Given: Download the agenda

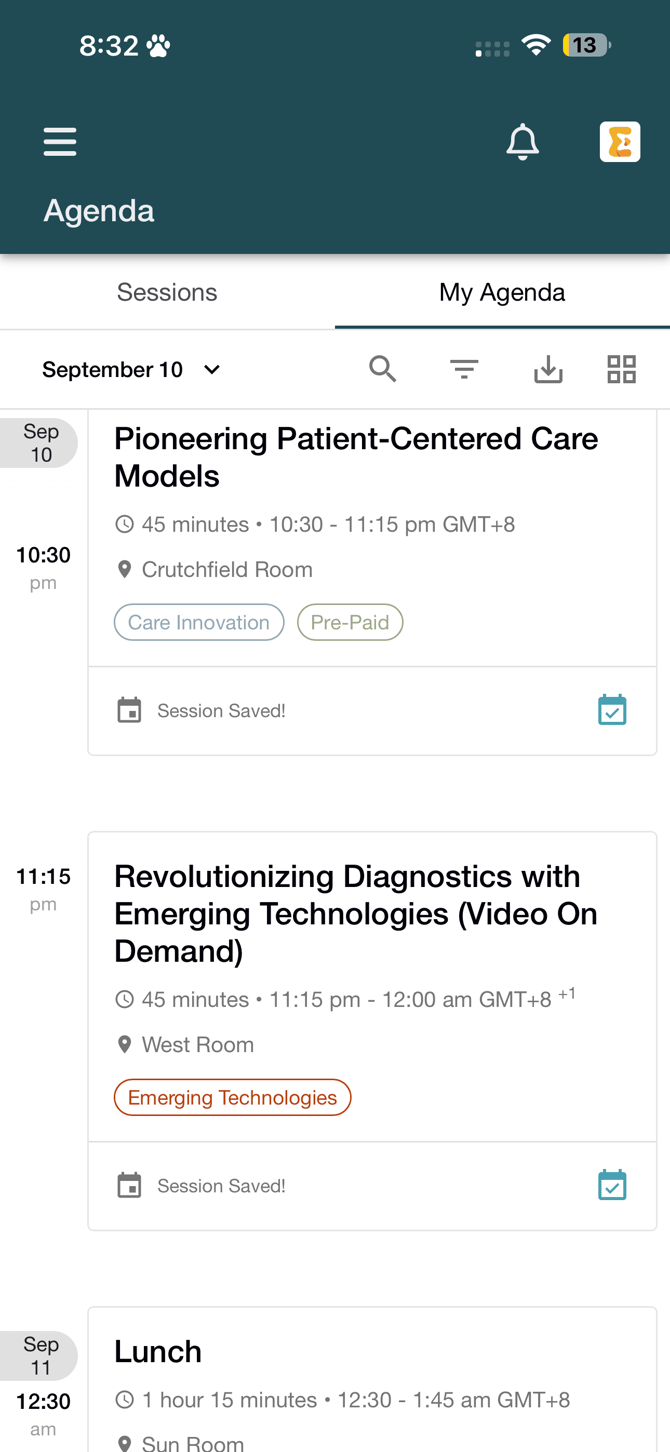Looking at the screenshot, I should coord(548,370).
